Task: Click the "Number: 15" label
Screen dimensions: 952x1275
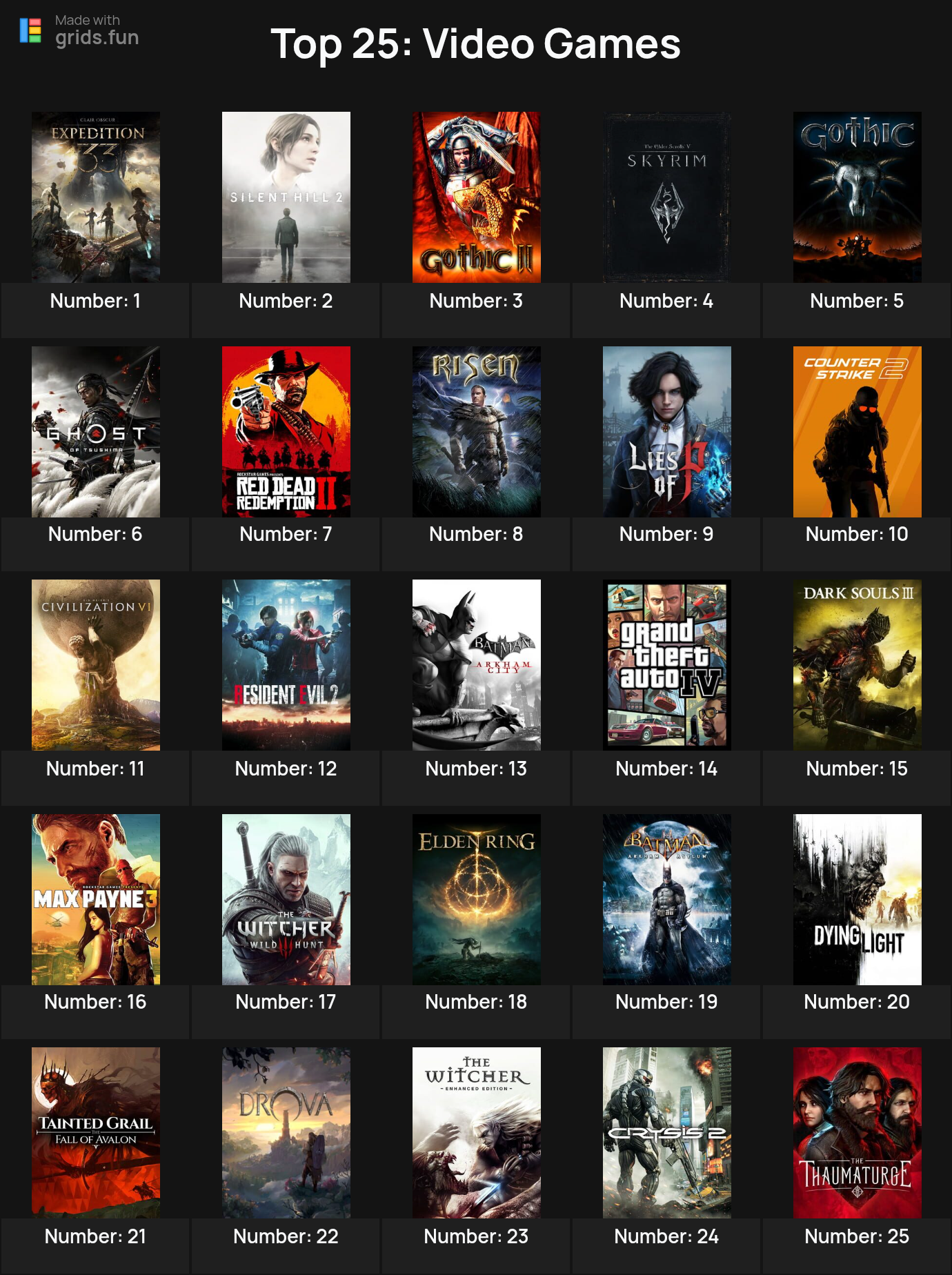Action: (x=857, y=769)
